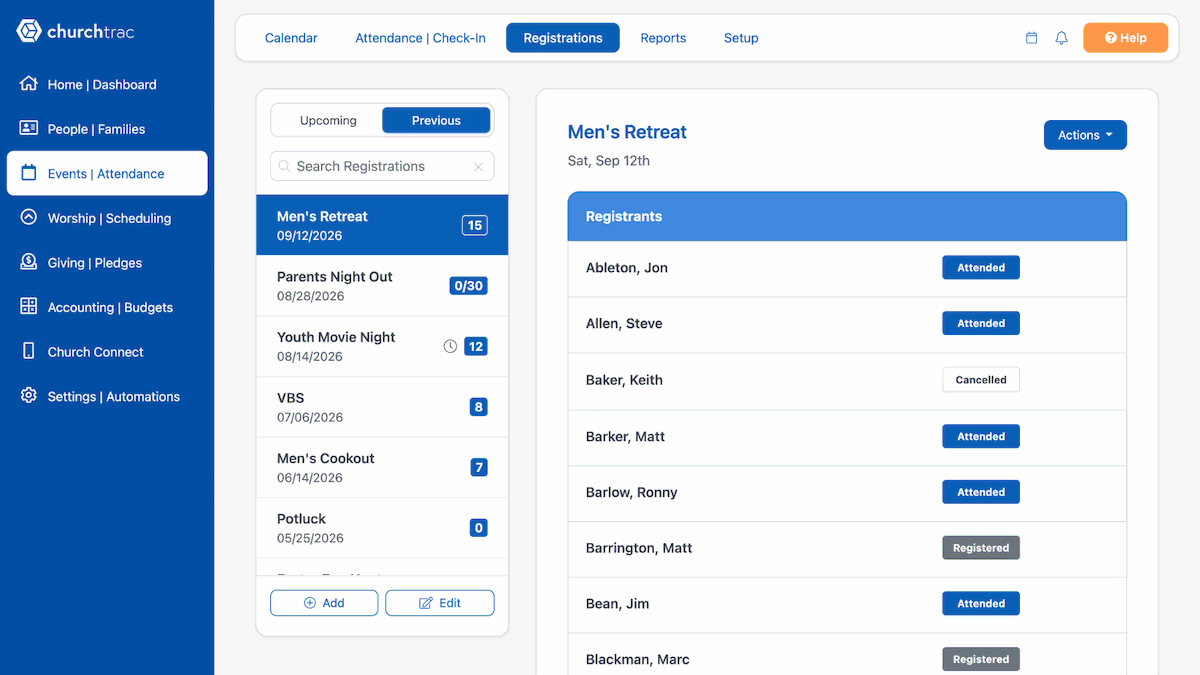This screenshot has height=675, width=1200.
Task: Clear search with the X icon
Action: click(478, 167)
